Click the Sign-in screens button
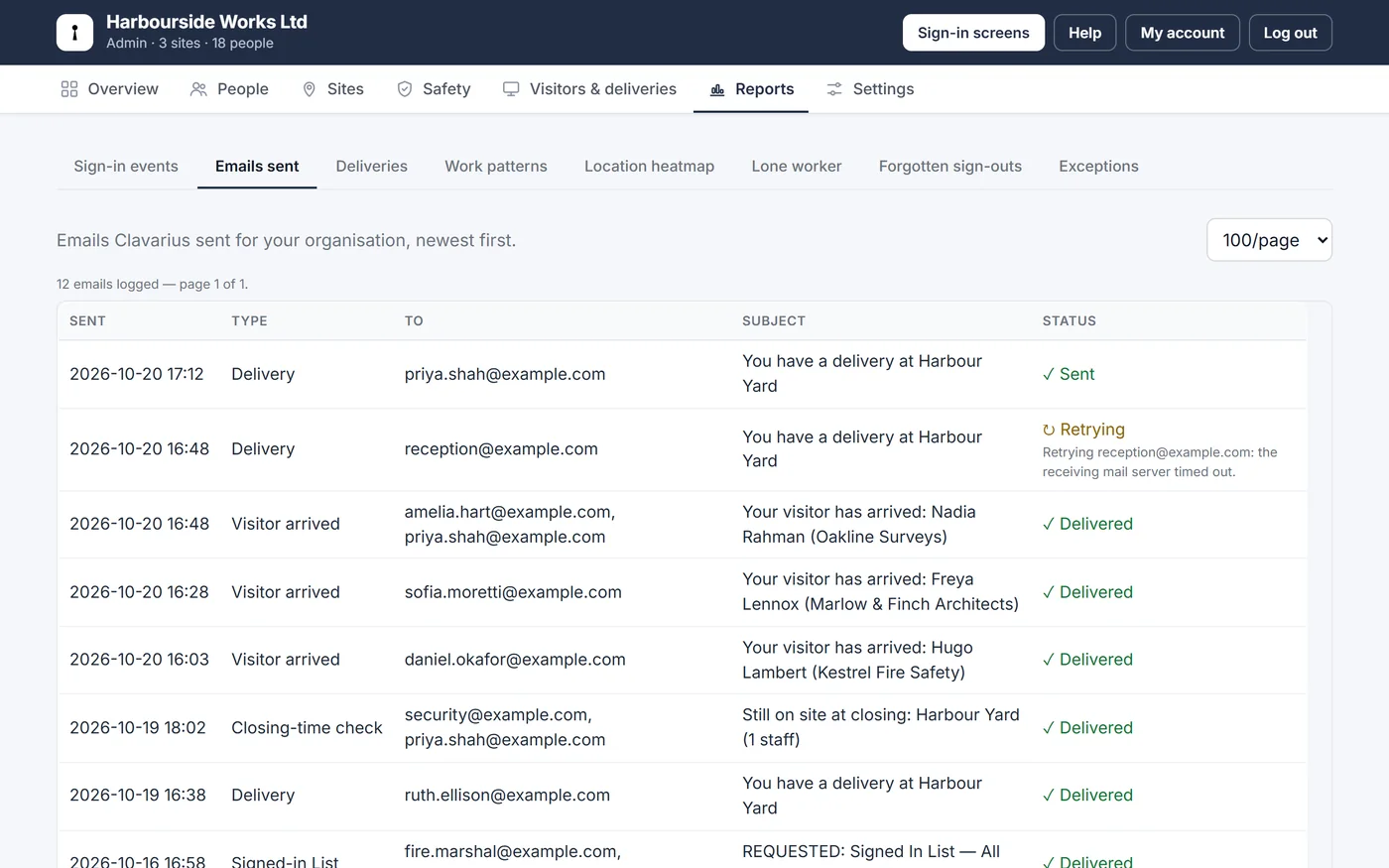The width and height of the screenshot is (1389, 868). pos(973,33)
